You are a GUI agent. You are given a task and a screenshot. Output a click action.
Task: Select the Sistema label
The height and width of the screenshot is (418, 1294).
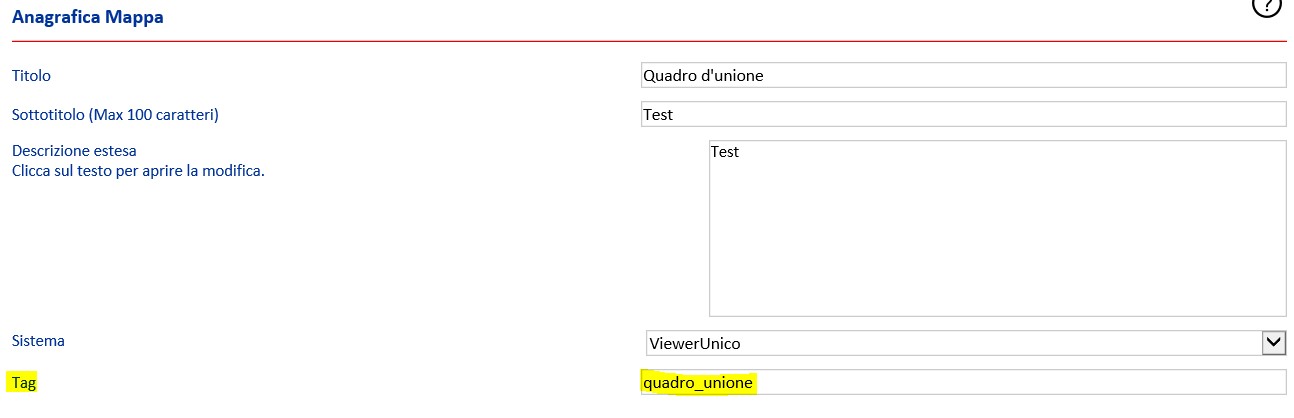click(38, 341)
